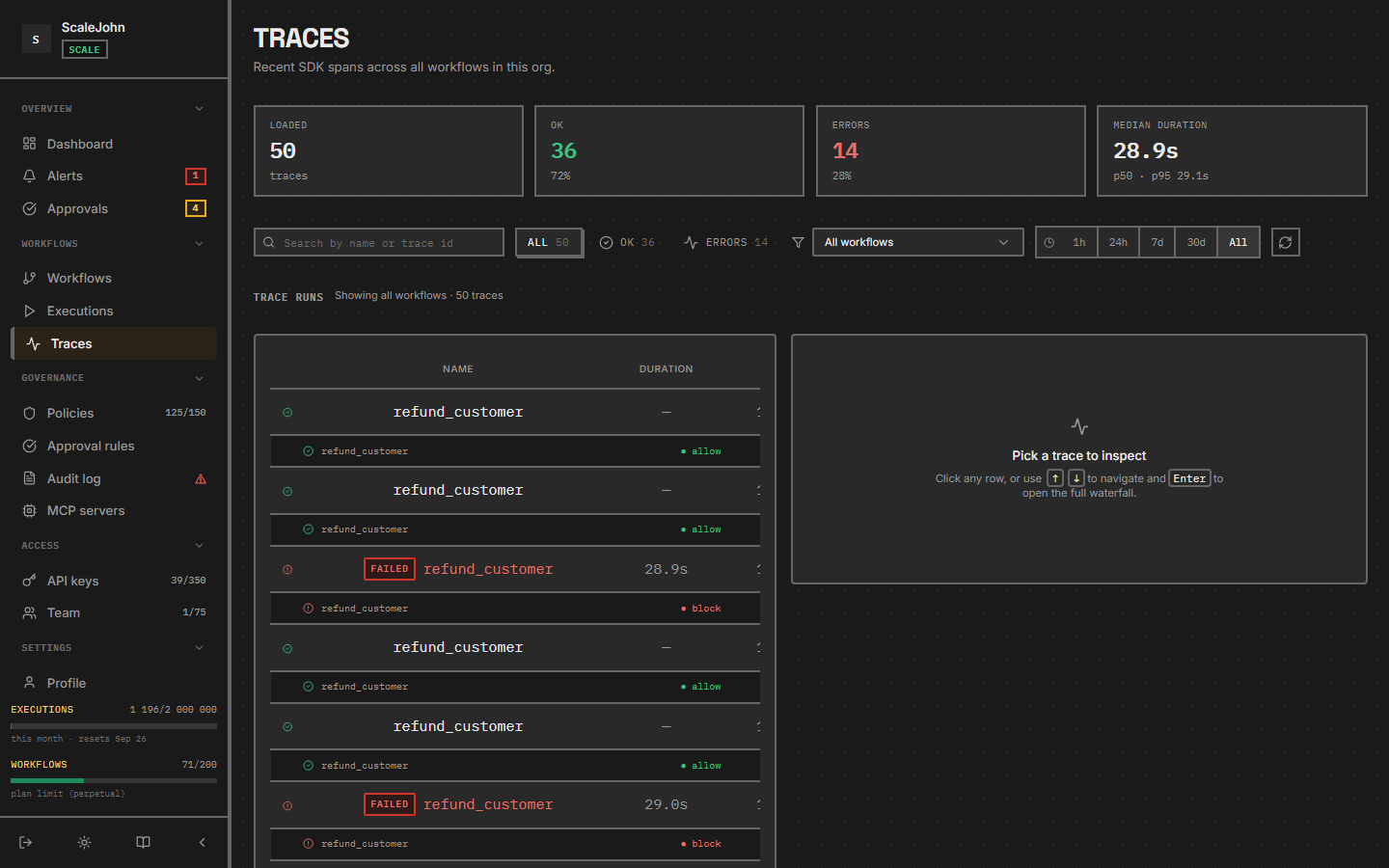This screenshot has width=1389, height=868.
Task: Open the docs book icon
Action: (x=143, y=843)
